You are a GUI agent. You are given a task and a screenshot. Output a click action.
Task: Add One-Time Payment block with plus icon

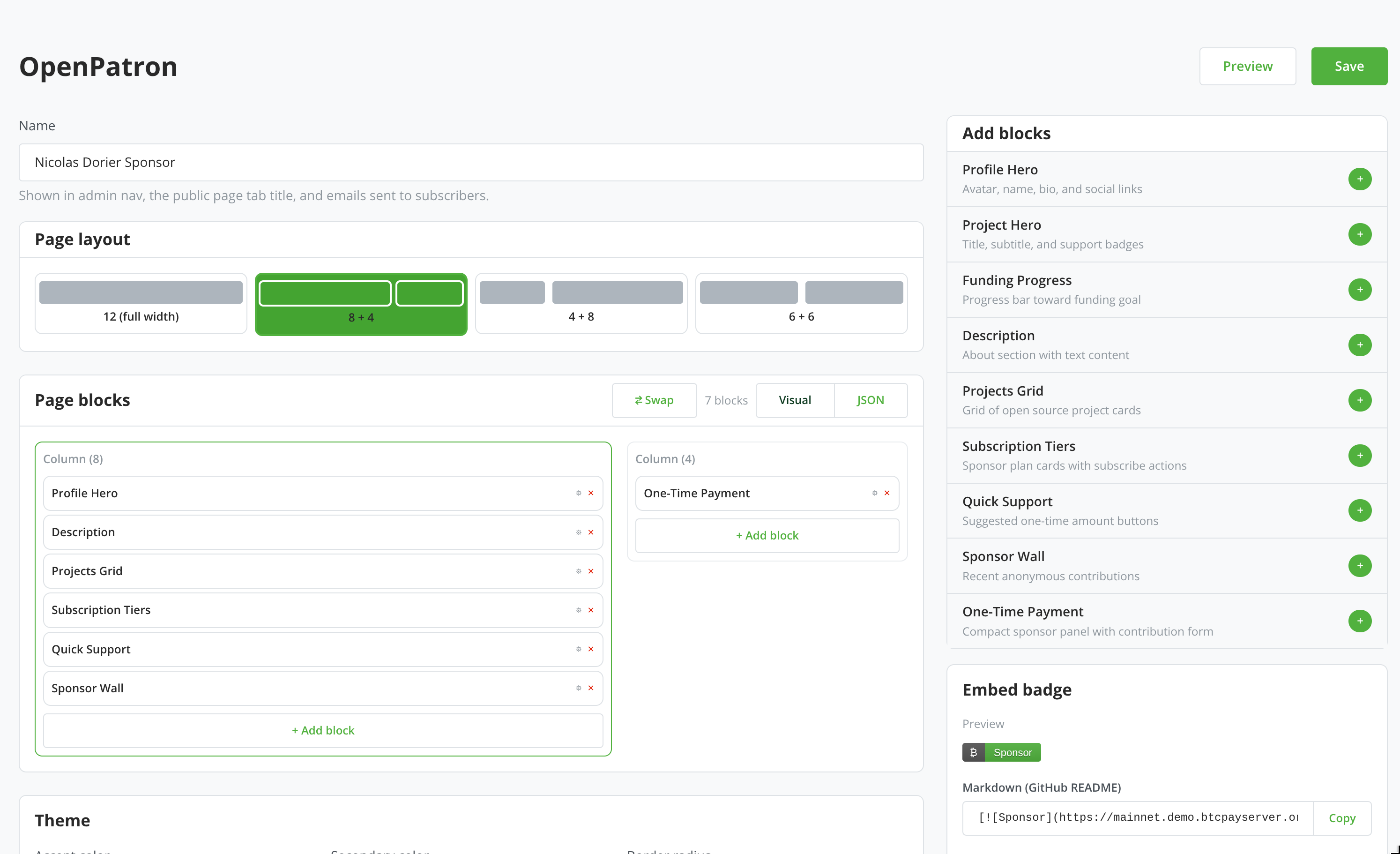(x=1360, y=621)
